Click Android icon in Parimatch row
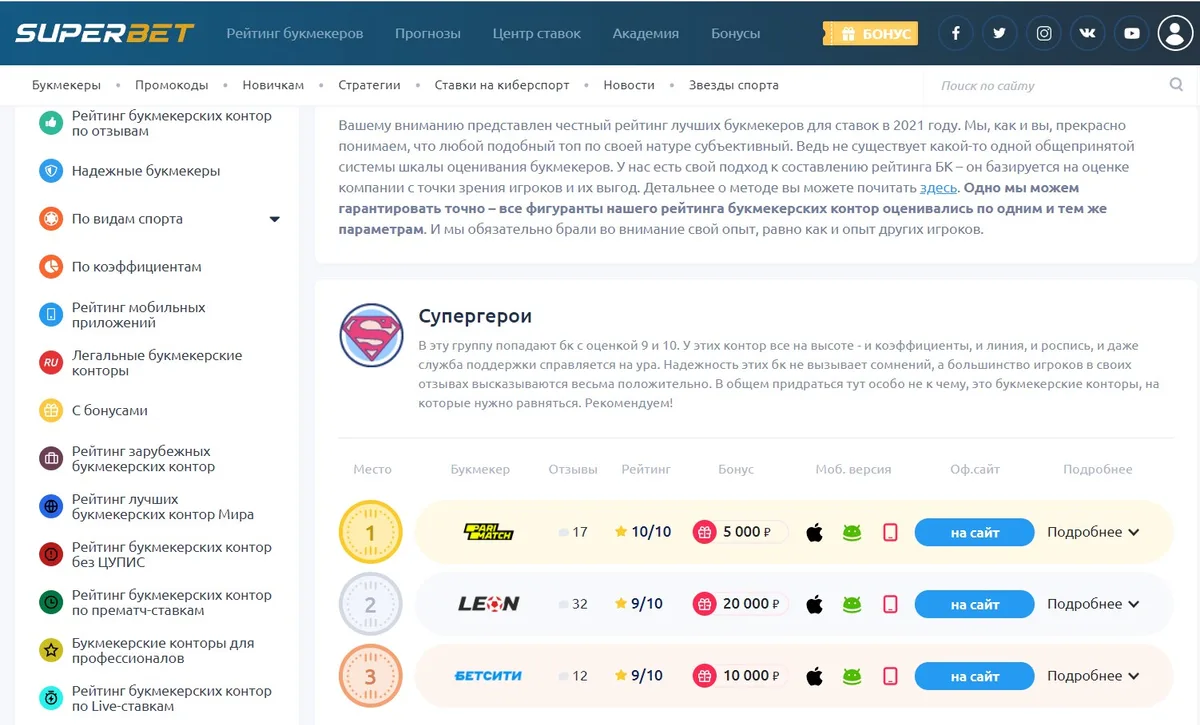 click(851, 532)
